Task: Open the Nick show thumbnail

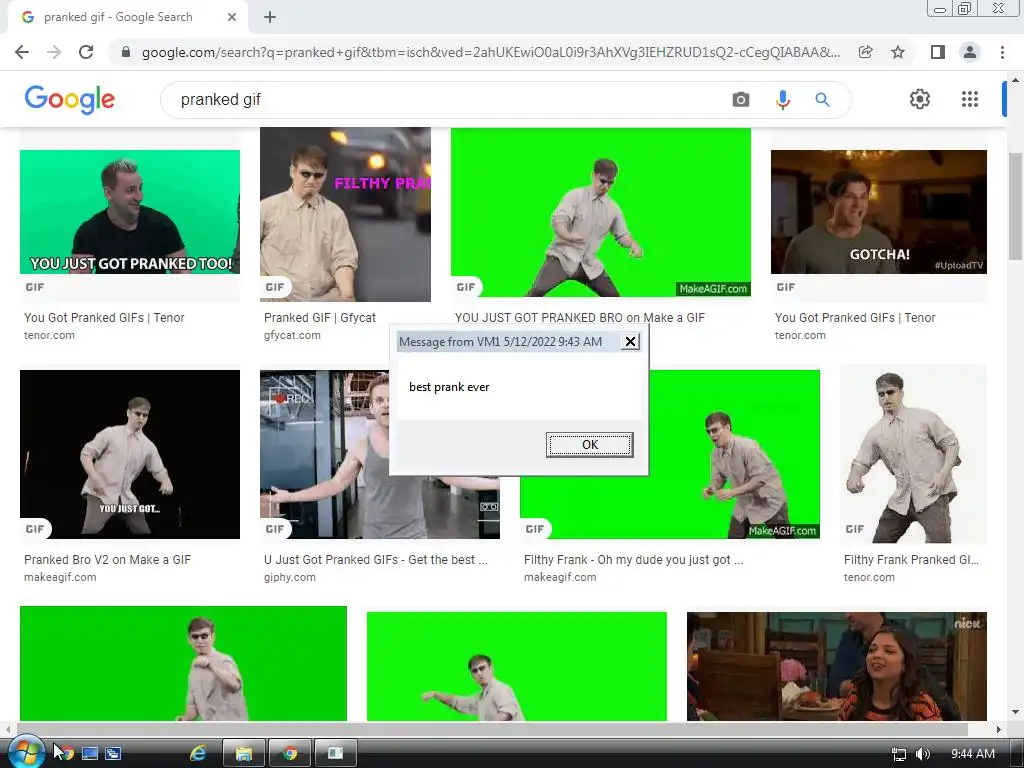Action: [837, 666]
